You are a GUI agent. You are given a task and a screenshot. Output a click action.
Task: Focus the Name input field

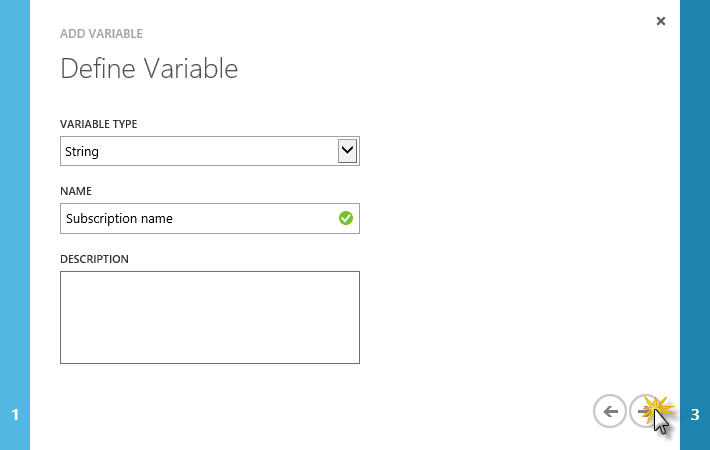[200, 218]
